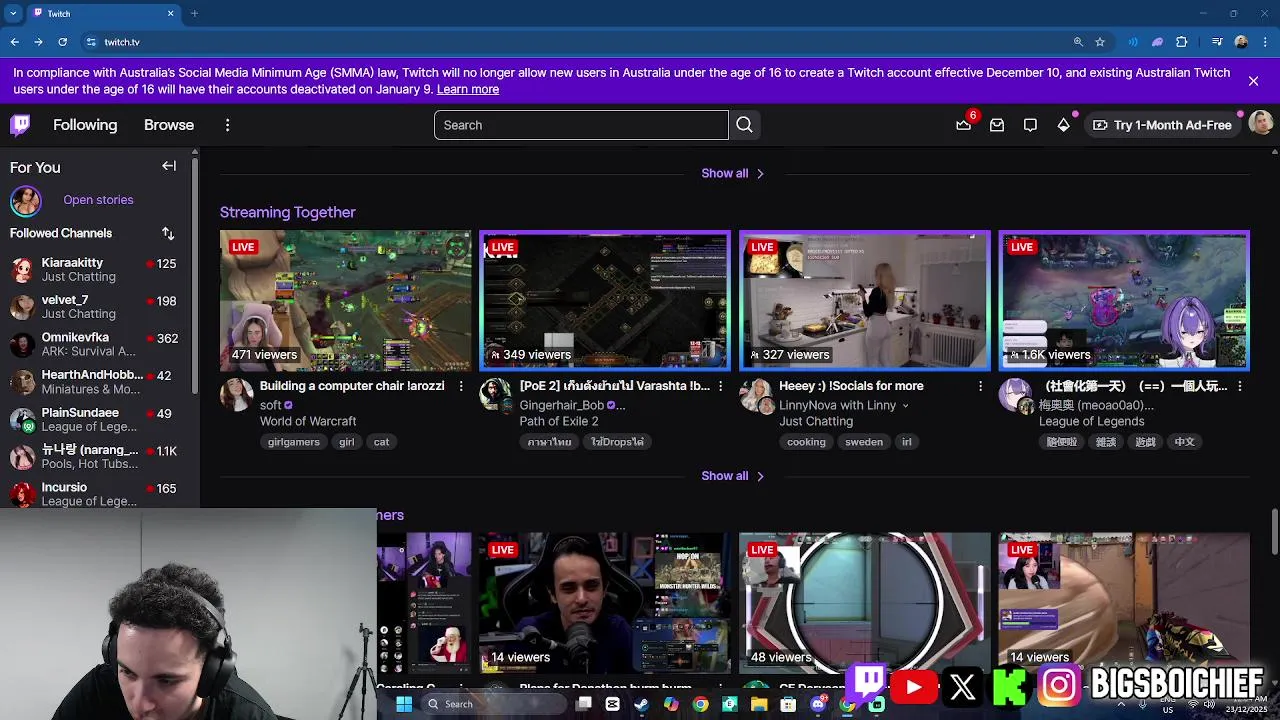Open the three-dot More menu beside Browse
Viewport: 1280px width, 720px height.
coord(227,125)
